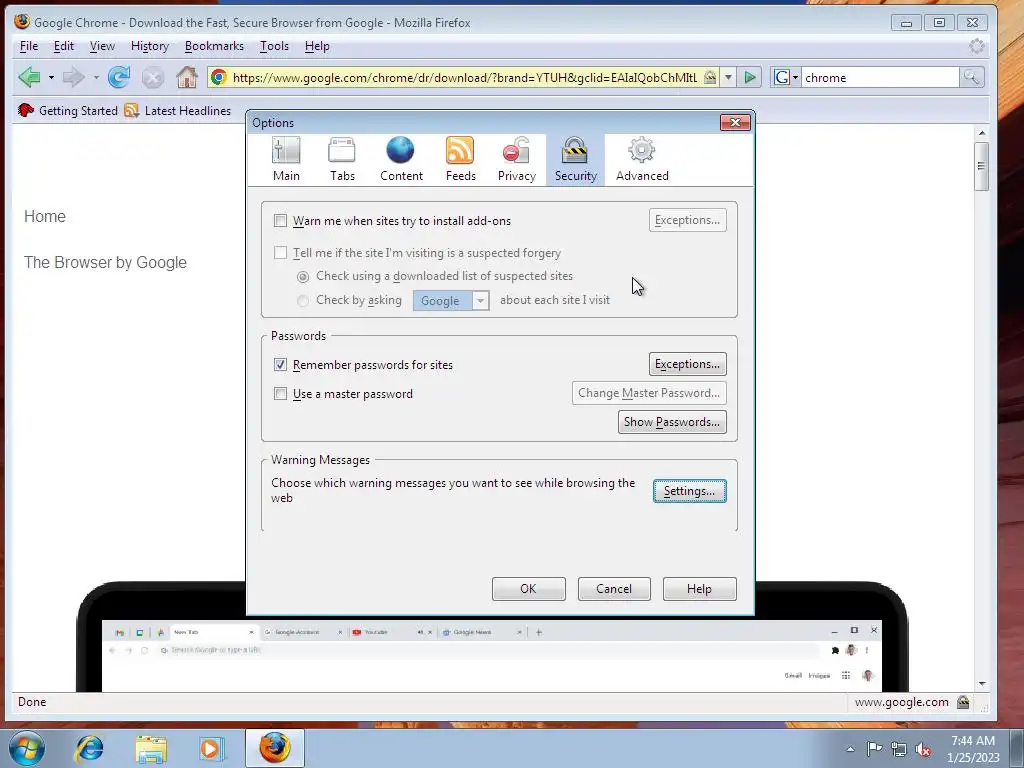Click Show Passwords button

[x=672, y=422]
